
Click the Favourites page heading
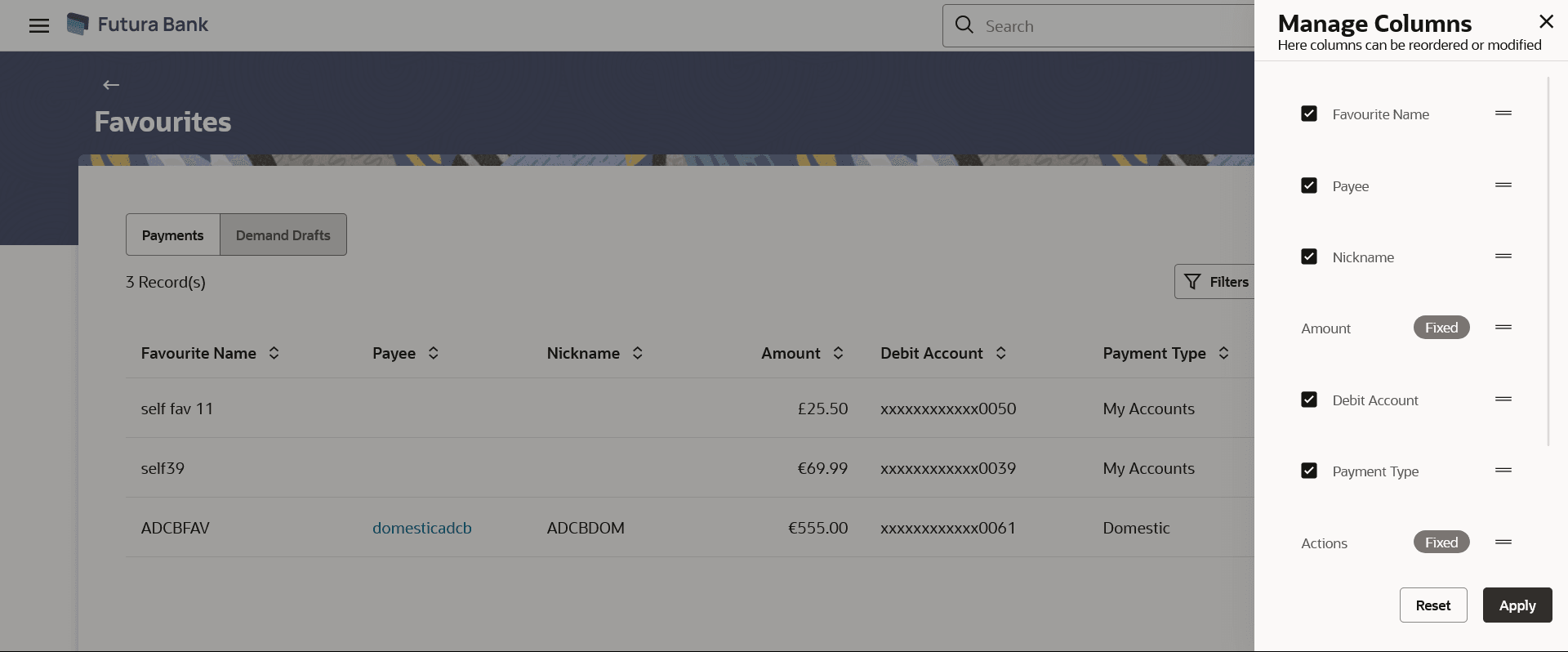(163, 122)
